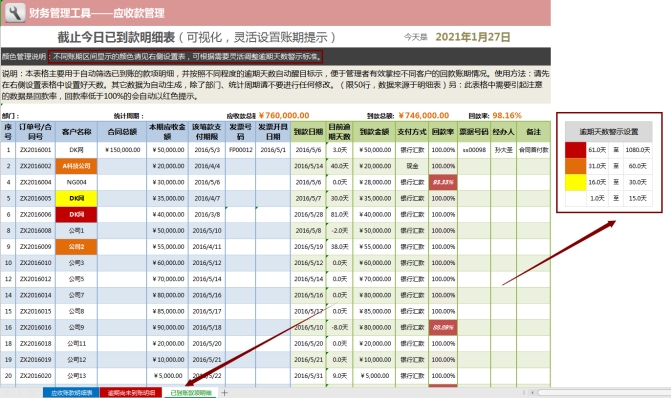The width and height of the screenshot is (671, 398).
Task: Select the 现金 payment method cell
Action: (x=412, y=166)
